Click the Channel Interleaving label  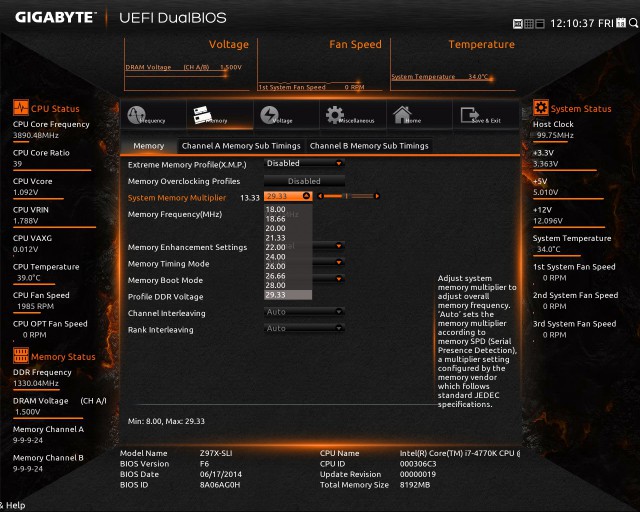coord(167,314)
